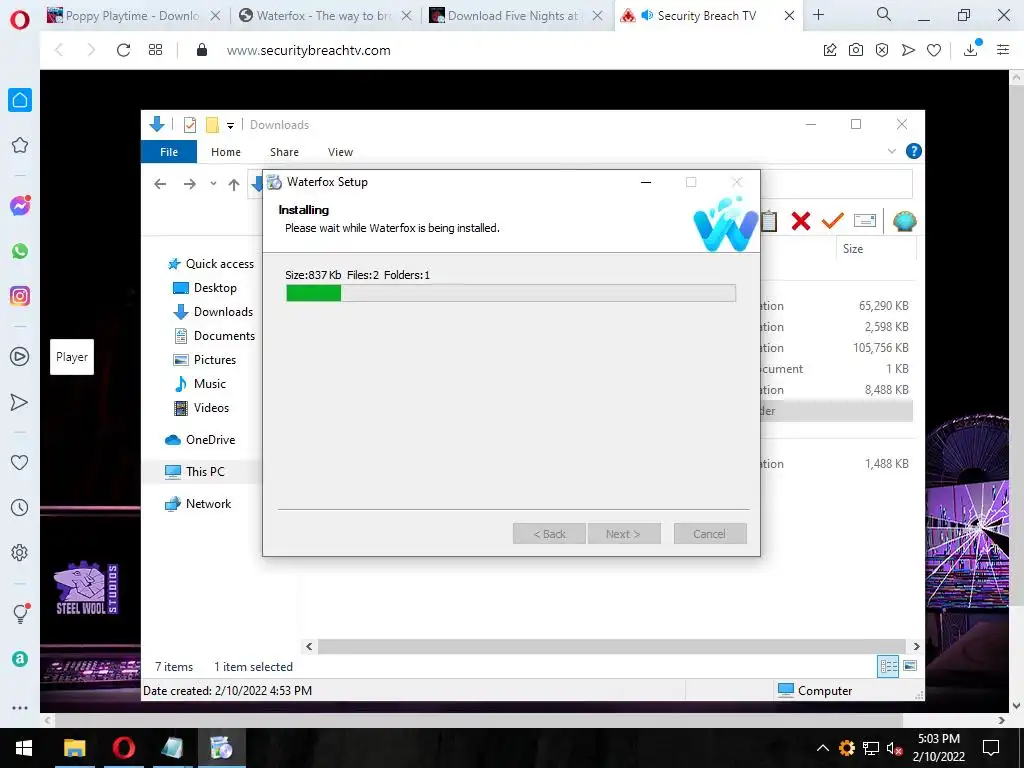The height and width of the screenshot is (768, 1024).
Task: Select Downloads in navigation pane
Action: [x=212, y=312]
